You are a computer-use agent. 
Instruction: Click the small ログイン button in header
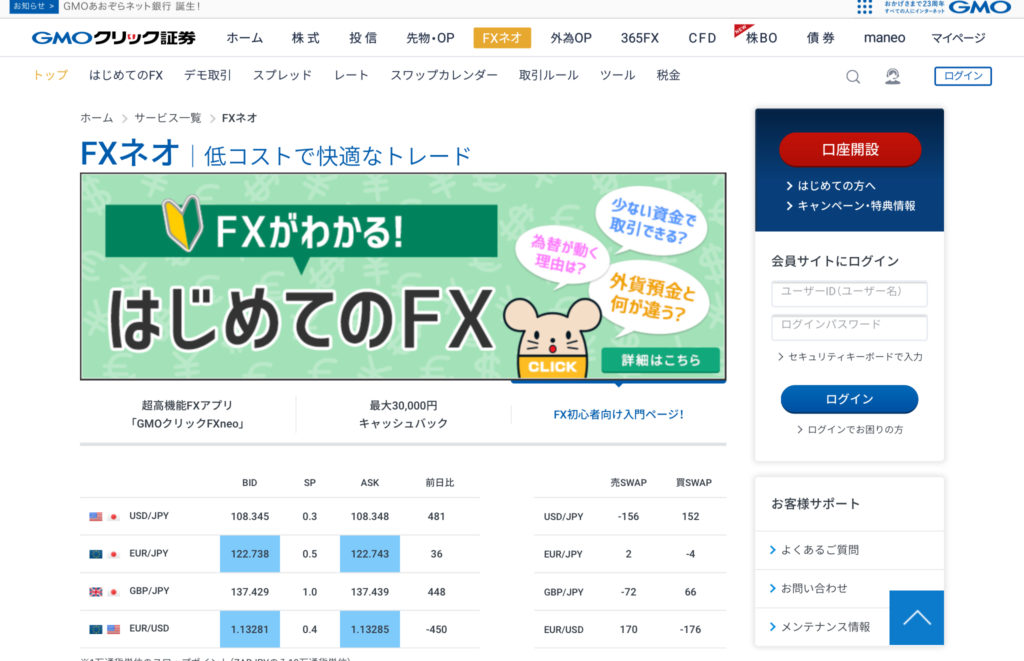coord(963,76)
